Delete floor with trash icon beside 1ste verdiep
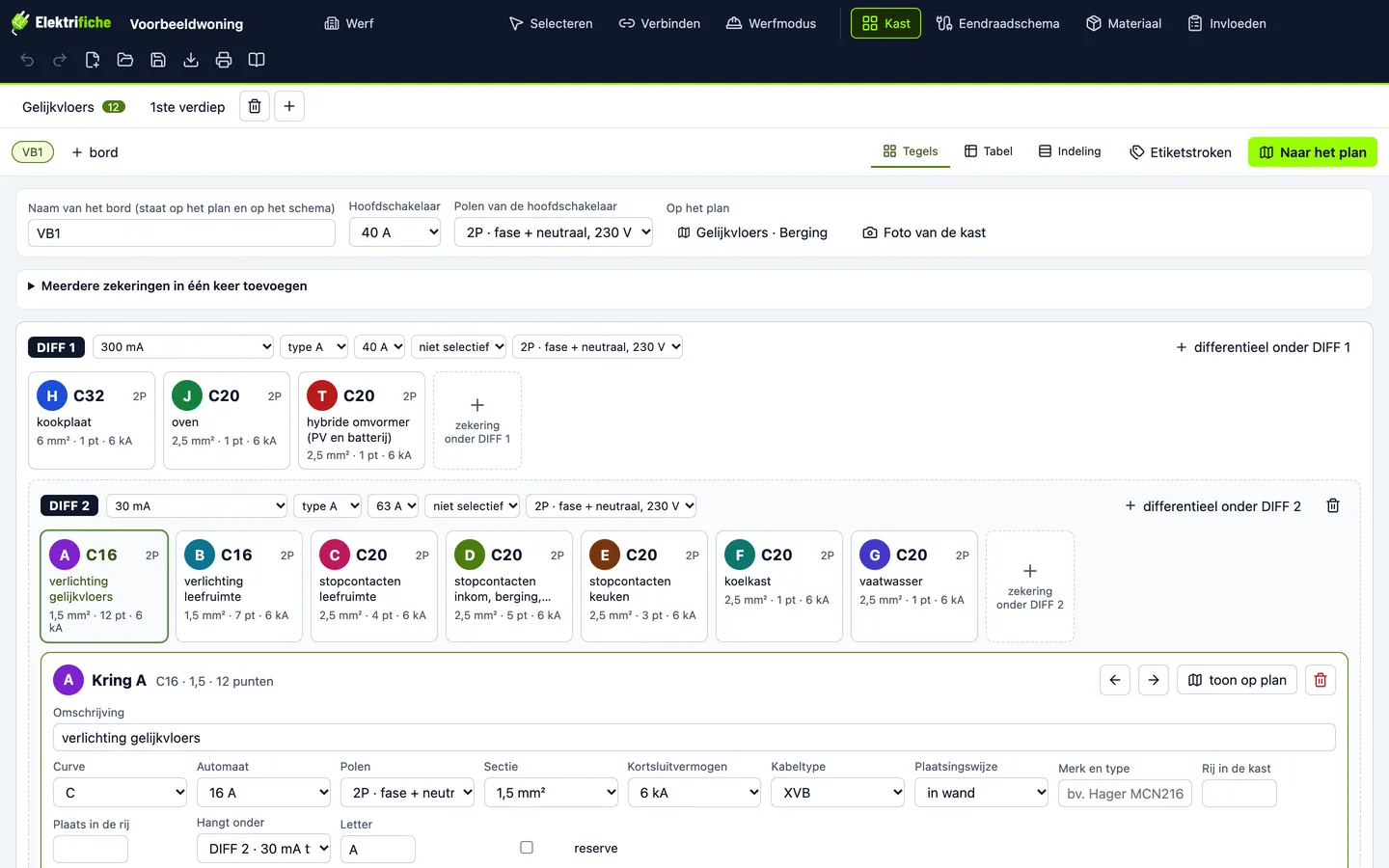Screen dimensions: 1389x868 pos(255,106)
